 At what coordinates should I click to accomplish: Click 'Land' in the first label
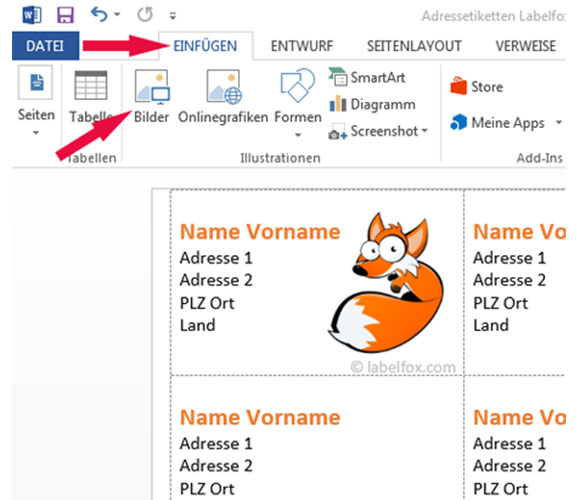point(198,325)
